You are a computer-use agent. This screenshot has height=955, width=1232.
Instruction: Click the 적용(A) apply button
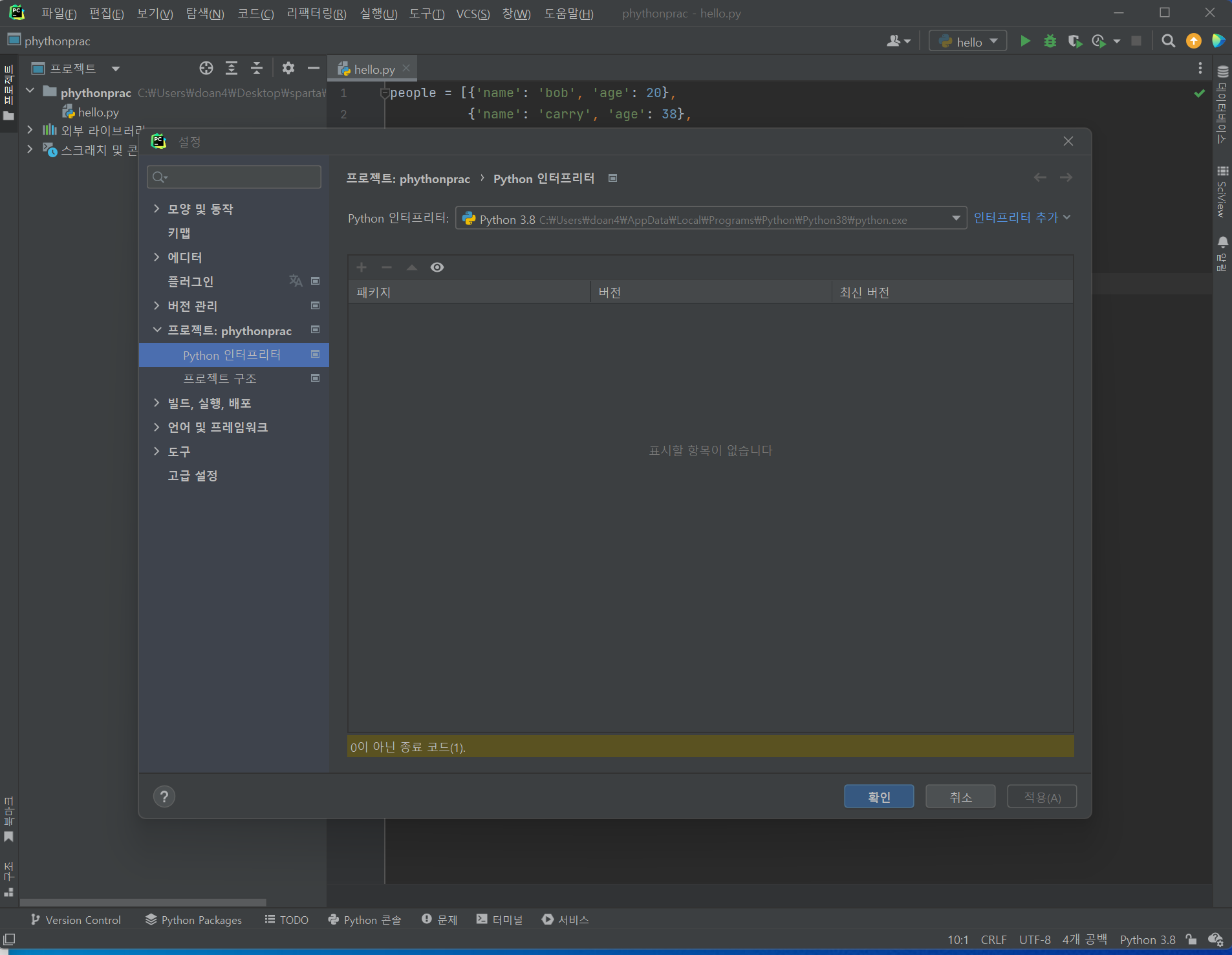pos(1042,796)
